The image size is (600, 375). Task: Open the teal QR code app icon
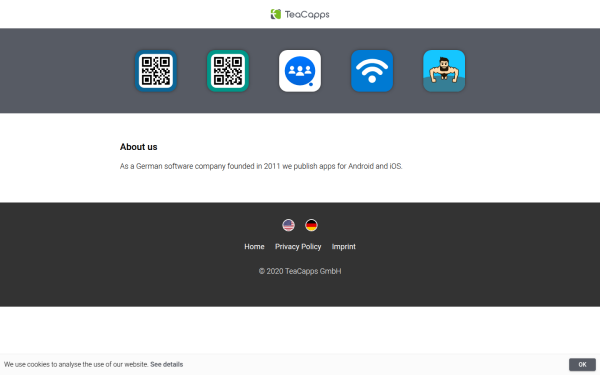point(228,71)
